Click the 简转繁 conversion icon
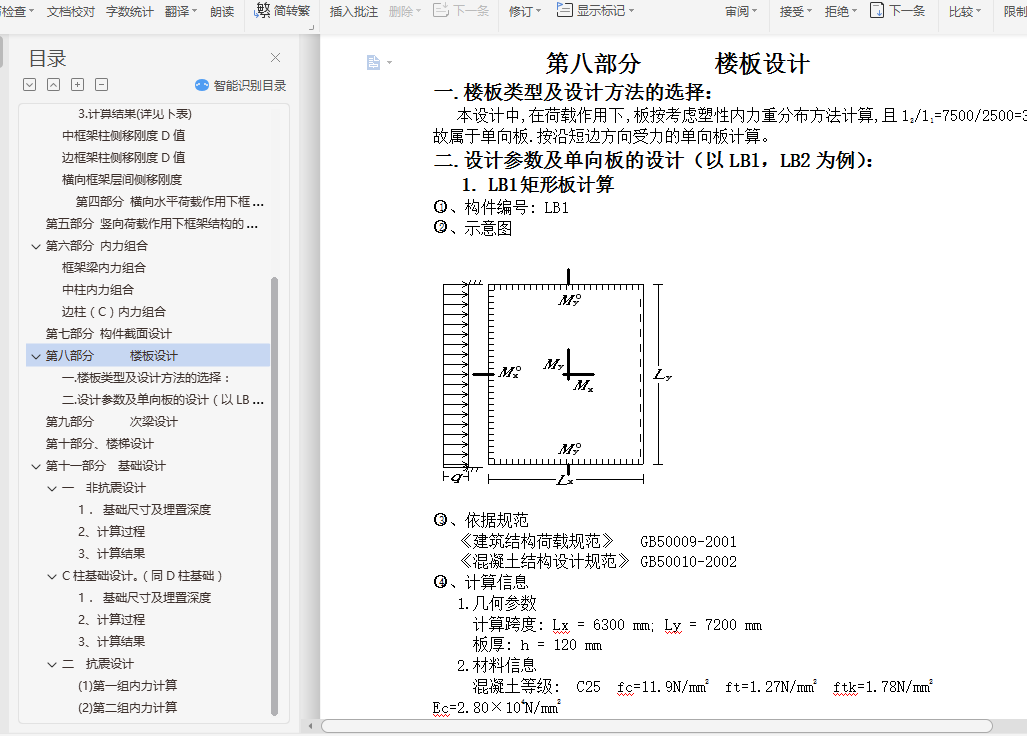 263,10
